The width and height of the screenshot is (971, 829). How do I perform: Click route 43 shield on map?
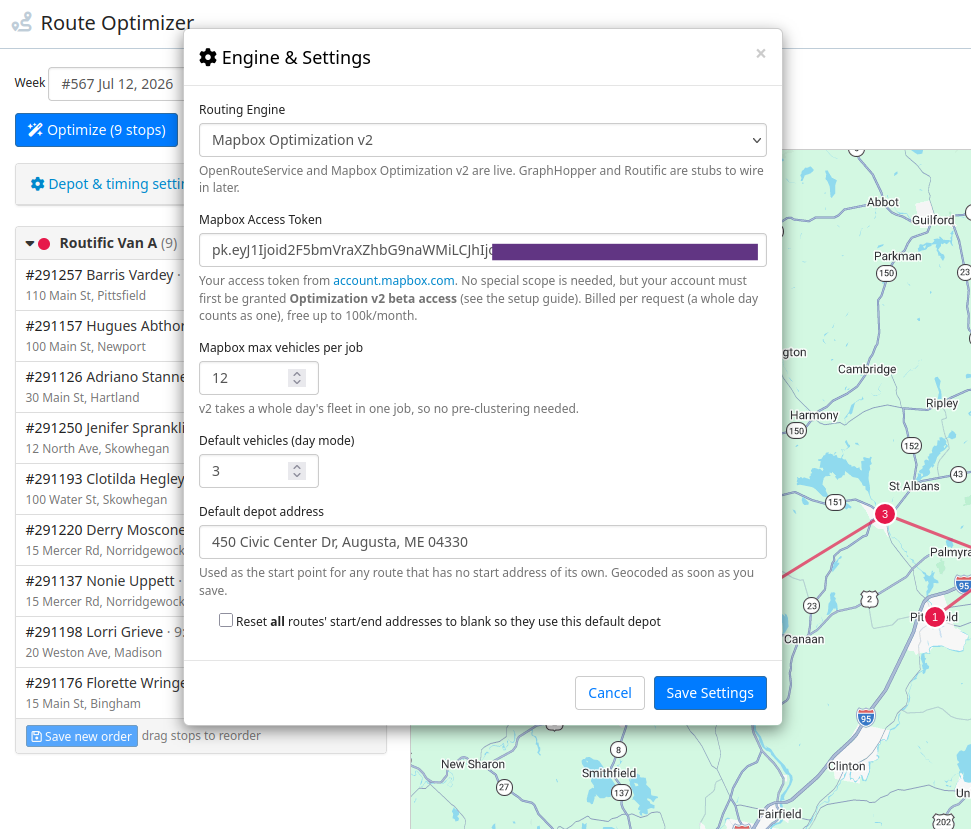(x=958, y=474)
